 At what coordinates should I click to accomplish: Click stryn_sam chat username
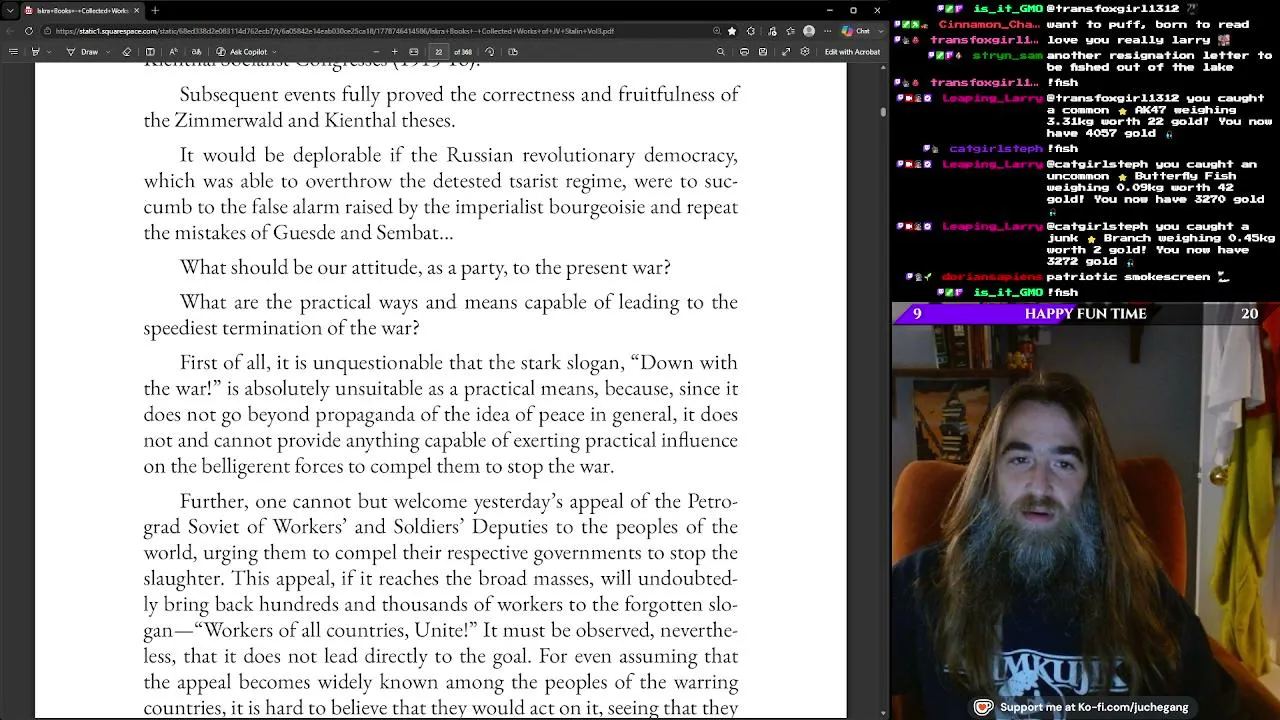click(1007, 55)
